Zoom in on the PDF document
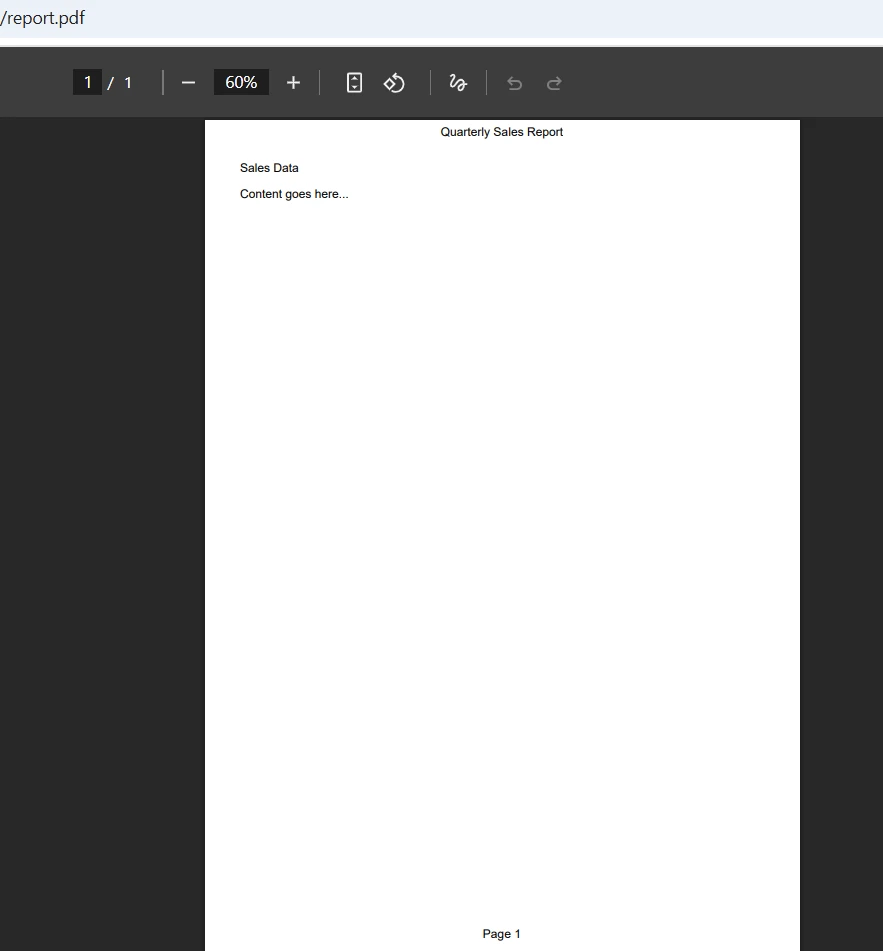This screenshot has width=883, height=951. (293, 82)
